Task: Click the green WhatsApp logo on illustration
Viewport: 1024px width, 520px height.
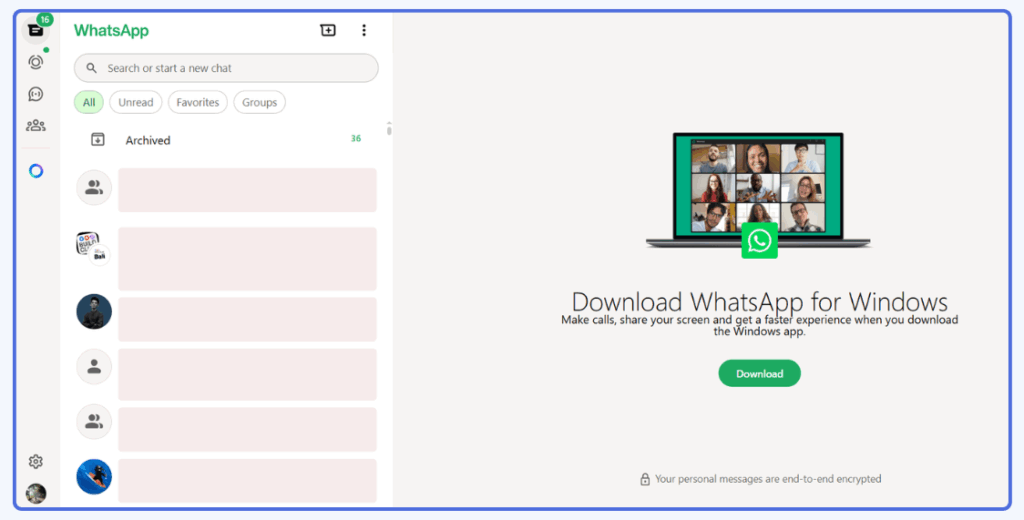Action: [760, 240]
